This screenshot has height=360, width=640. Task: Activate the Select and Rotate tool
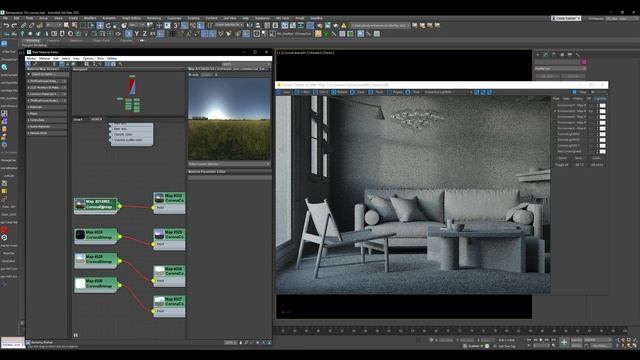[x=108, y=25]
